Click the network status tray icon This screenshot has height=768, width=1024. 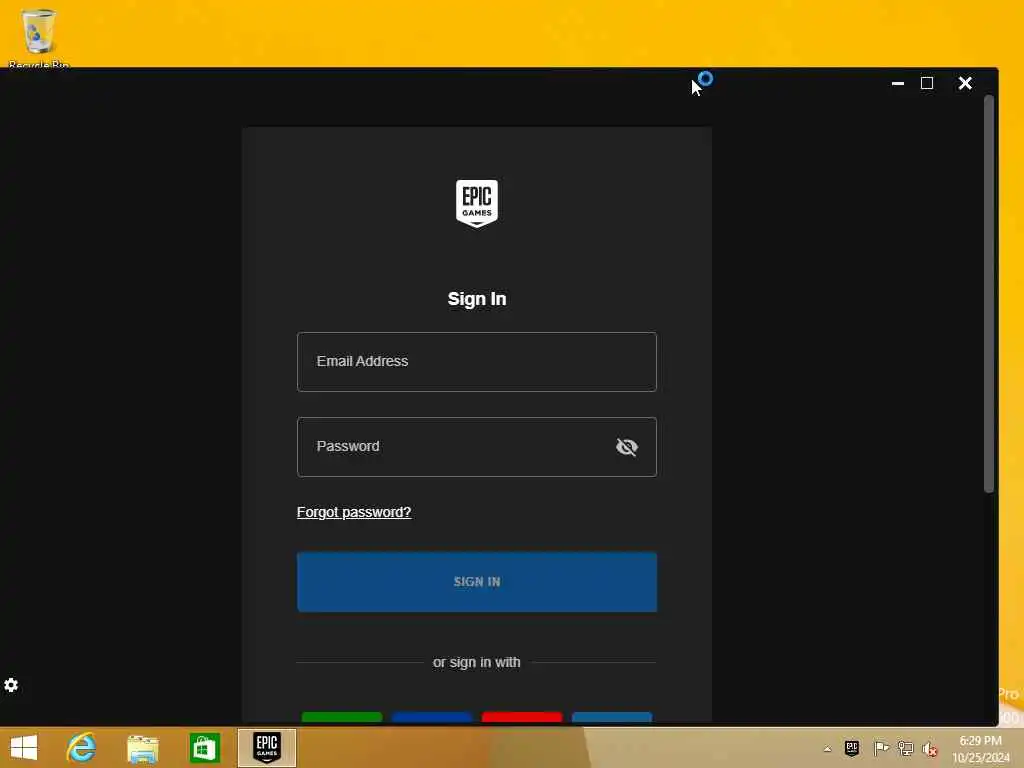tap(905, 748)
